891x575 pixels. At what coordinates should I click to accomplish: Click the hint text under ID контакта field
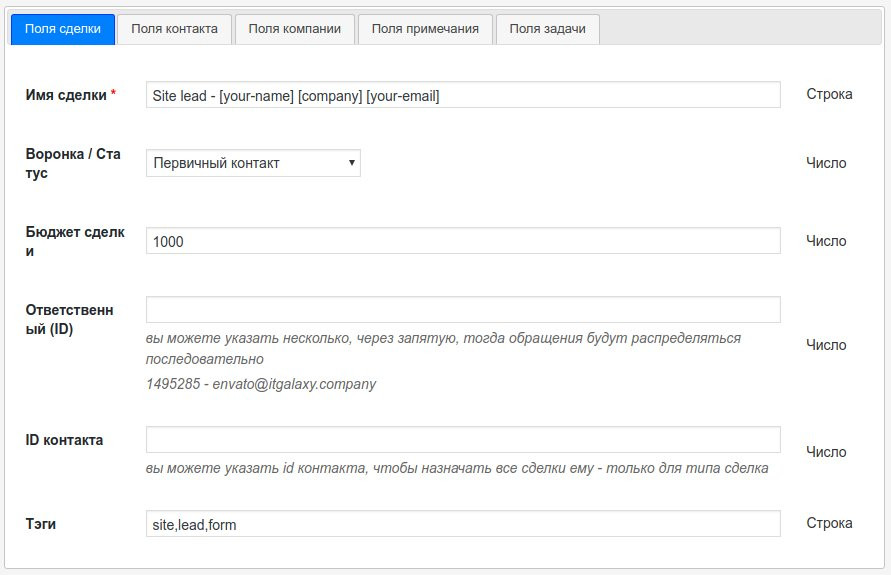coord(456,468)
